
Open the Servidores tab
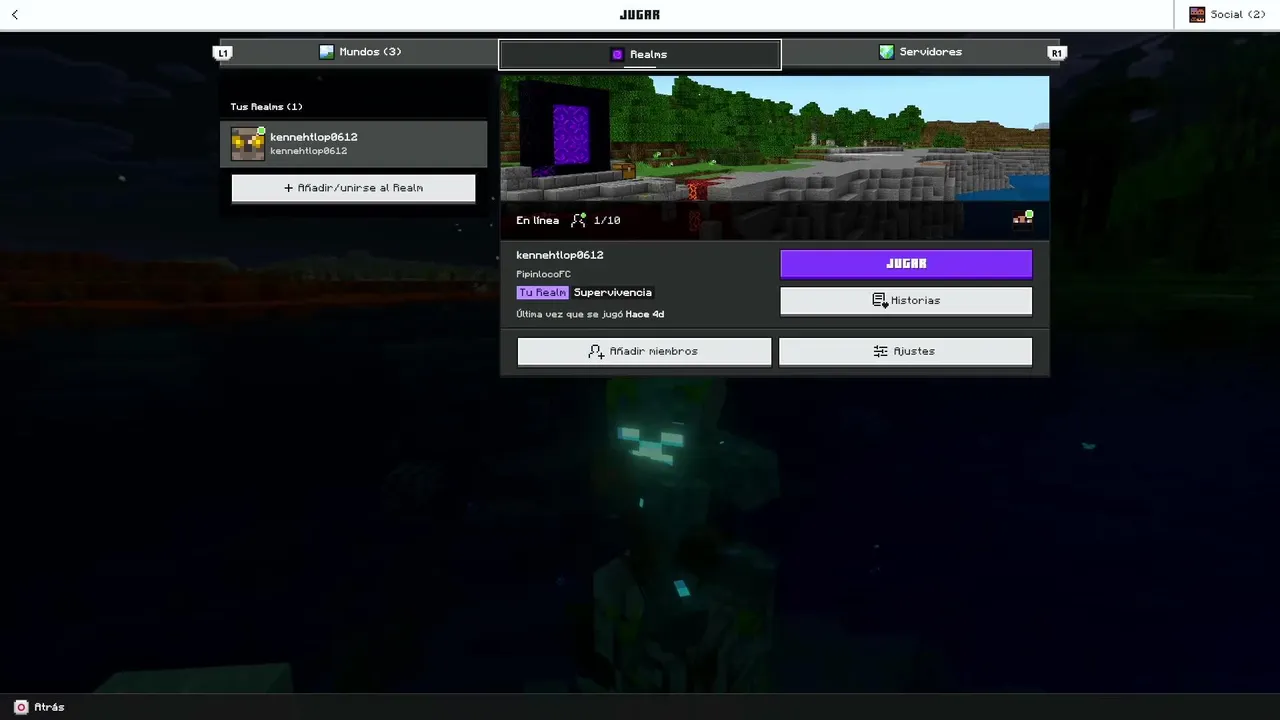point(920,52)
